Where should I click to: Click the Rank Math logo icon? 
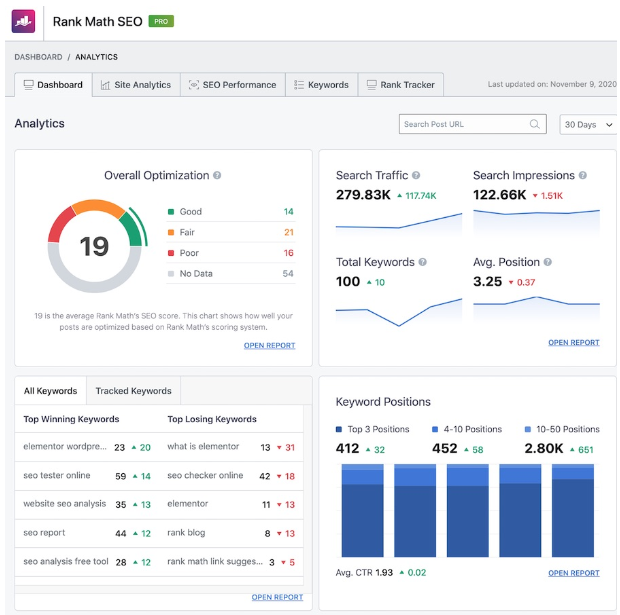(x=23, y=21)
